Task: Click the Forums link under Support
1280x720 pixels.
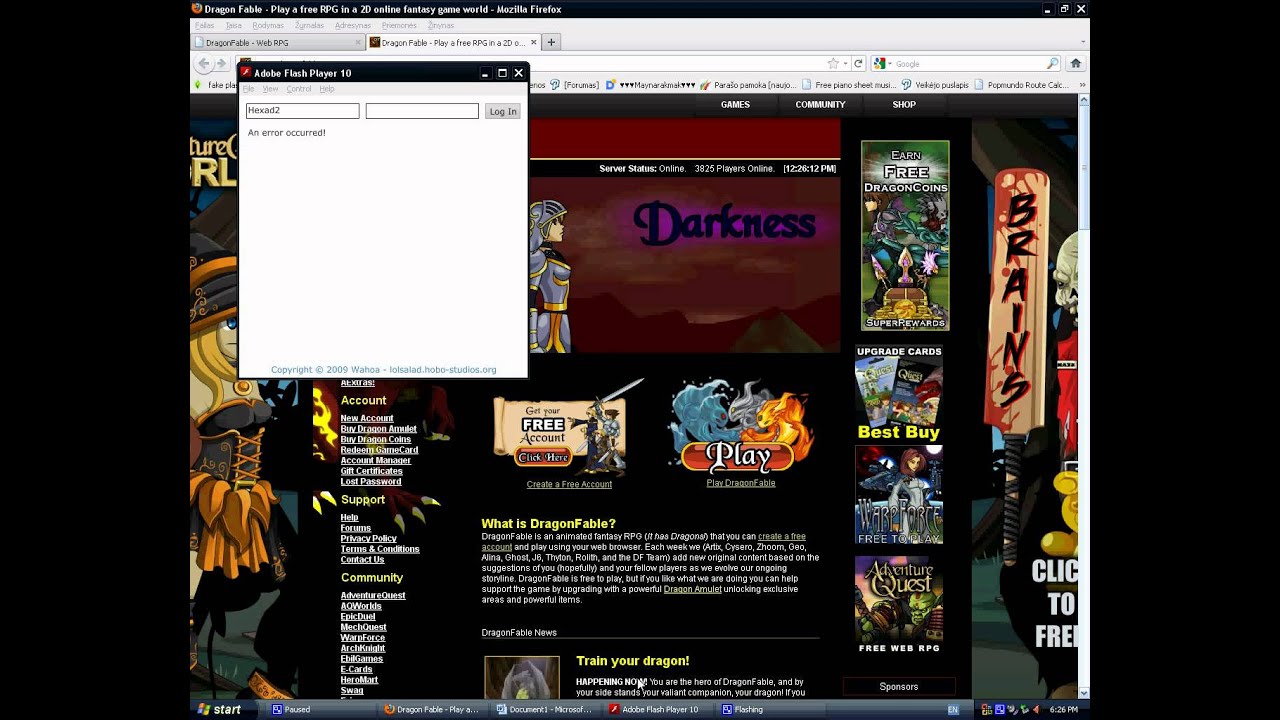Action: click(355, 528)
